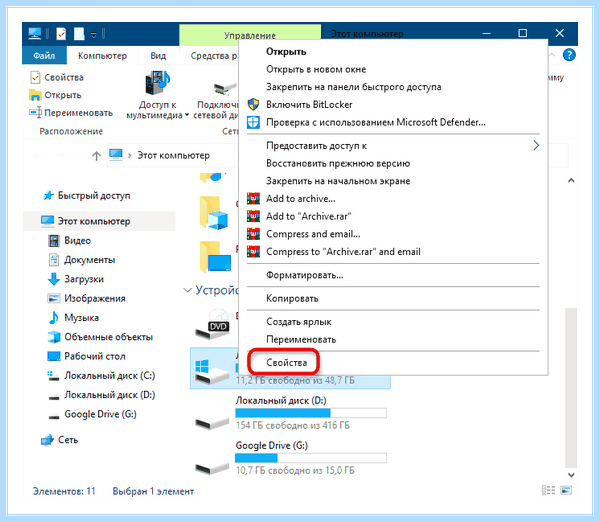
Task: Open quick access toolbar customize dropdown
Action: (x=94, y=35)
